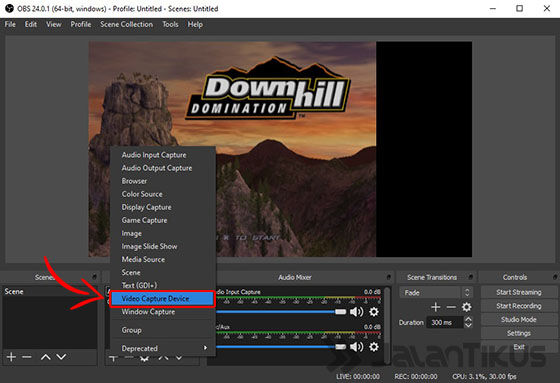Open the Tools menu

click(x=170, y=24)
